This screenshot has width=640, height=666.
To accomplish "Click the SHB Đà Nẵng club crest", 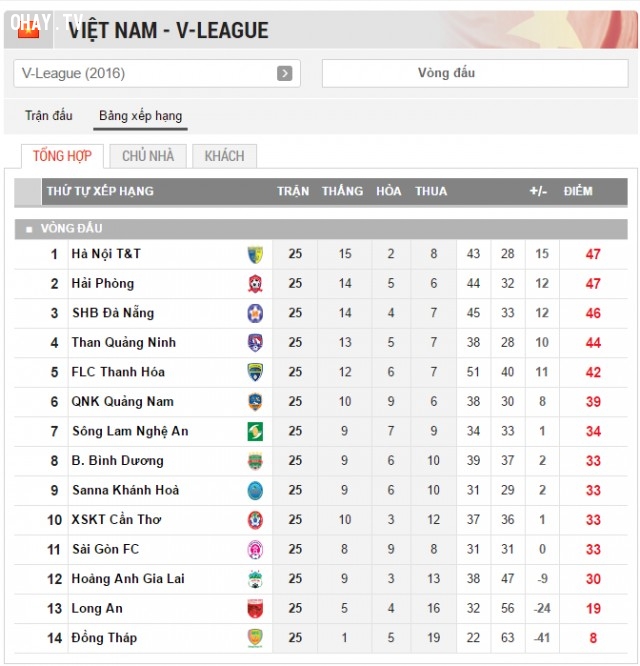I will click(x=255, y=313).
